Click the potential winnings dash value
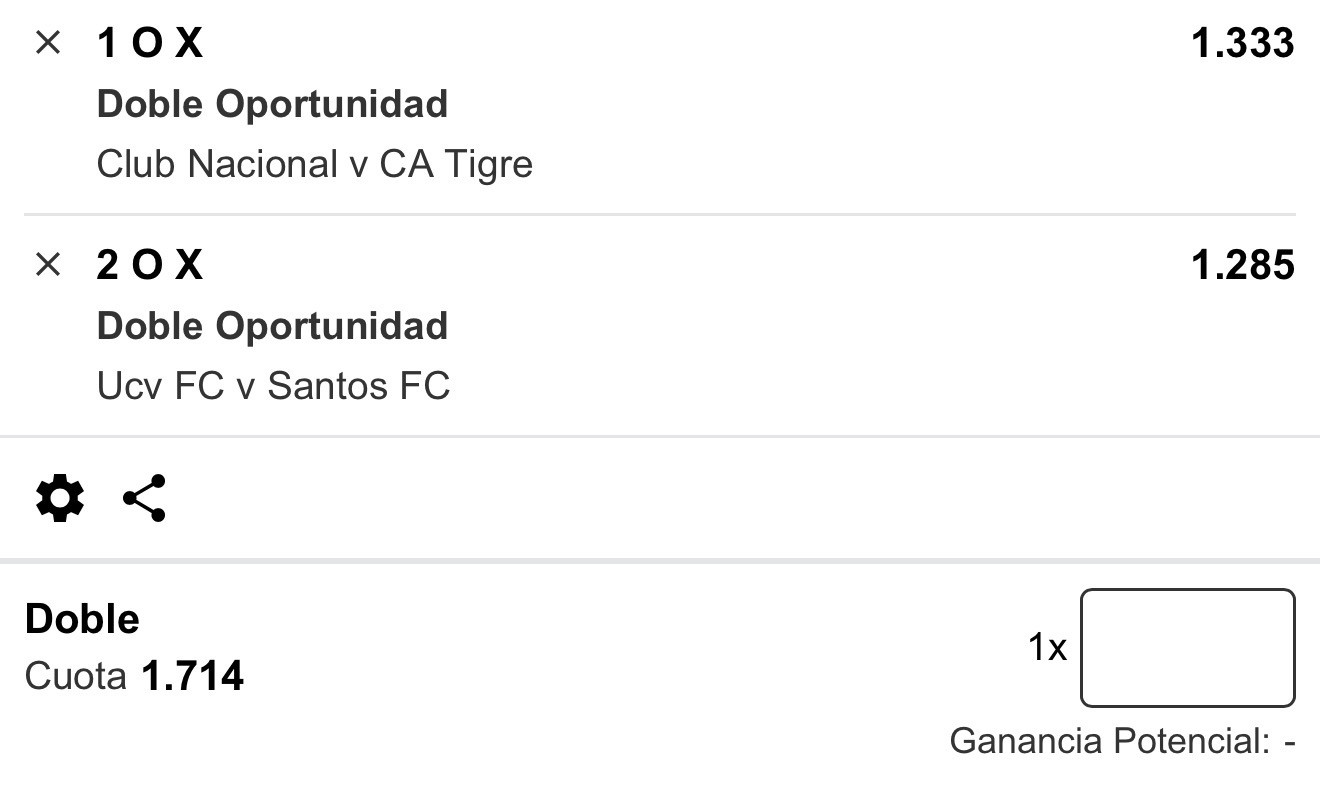1320x805 pixels. [x=1290, y=742]
